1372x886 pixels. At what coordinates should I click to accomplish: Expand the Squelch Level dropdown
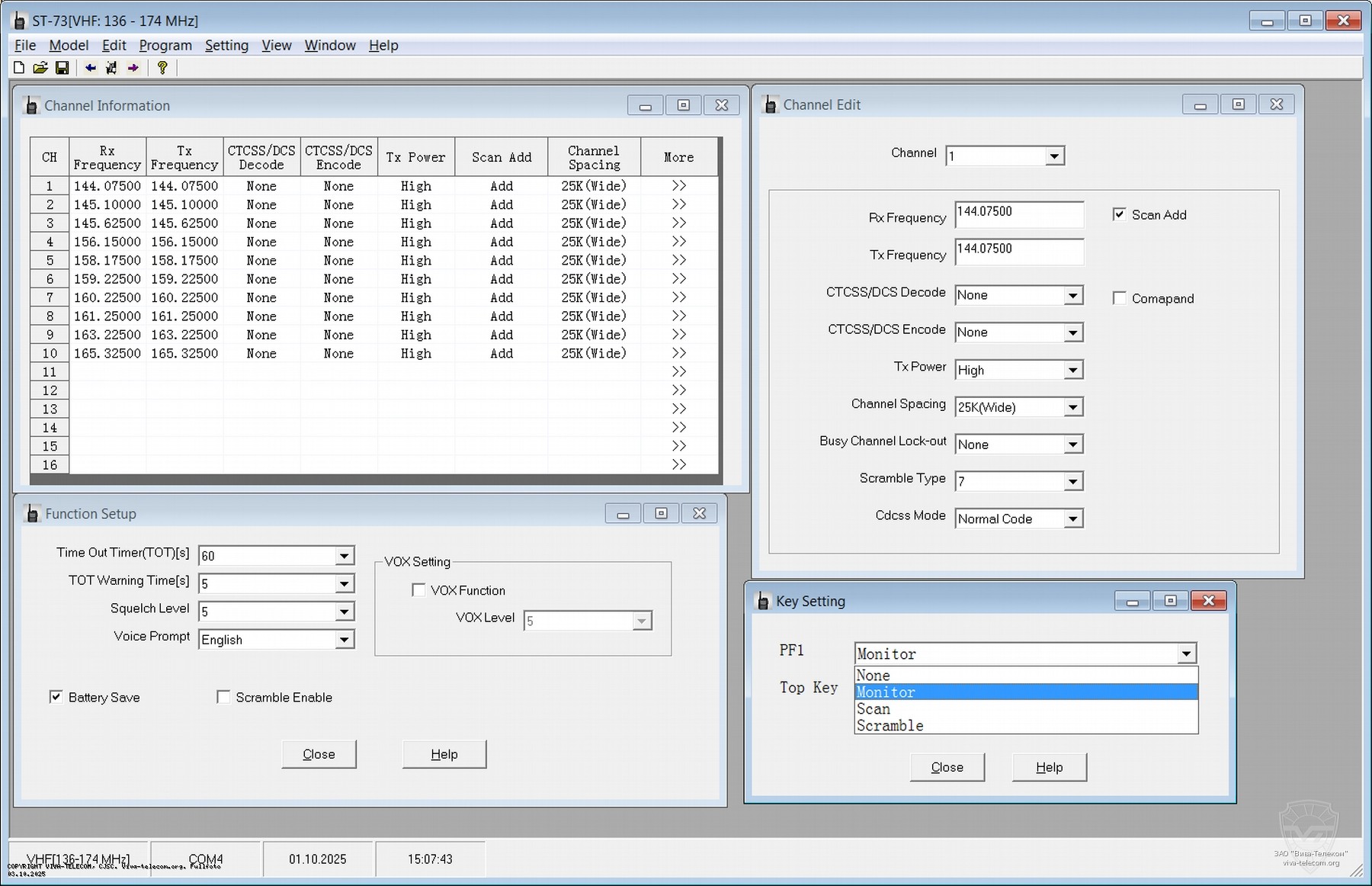coord(344,612)
